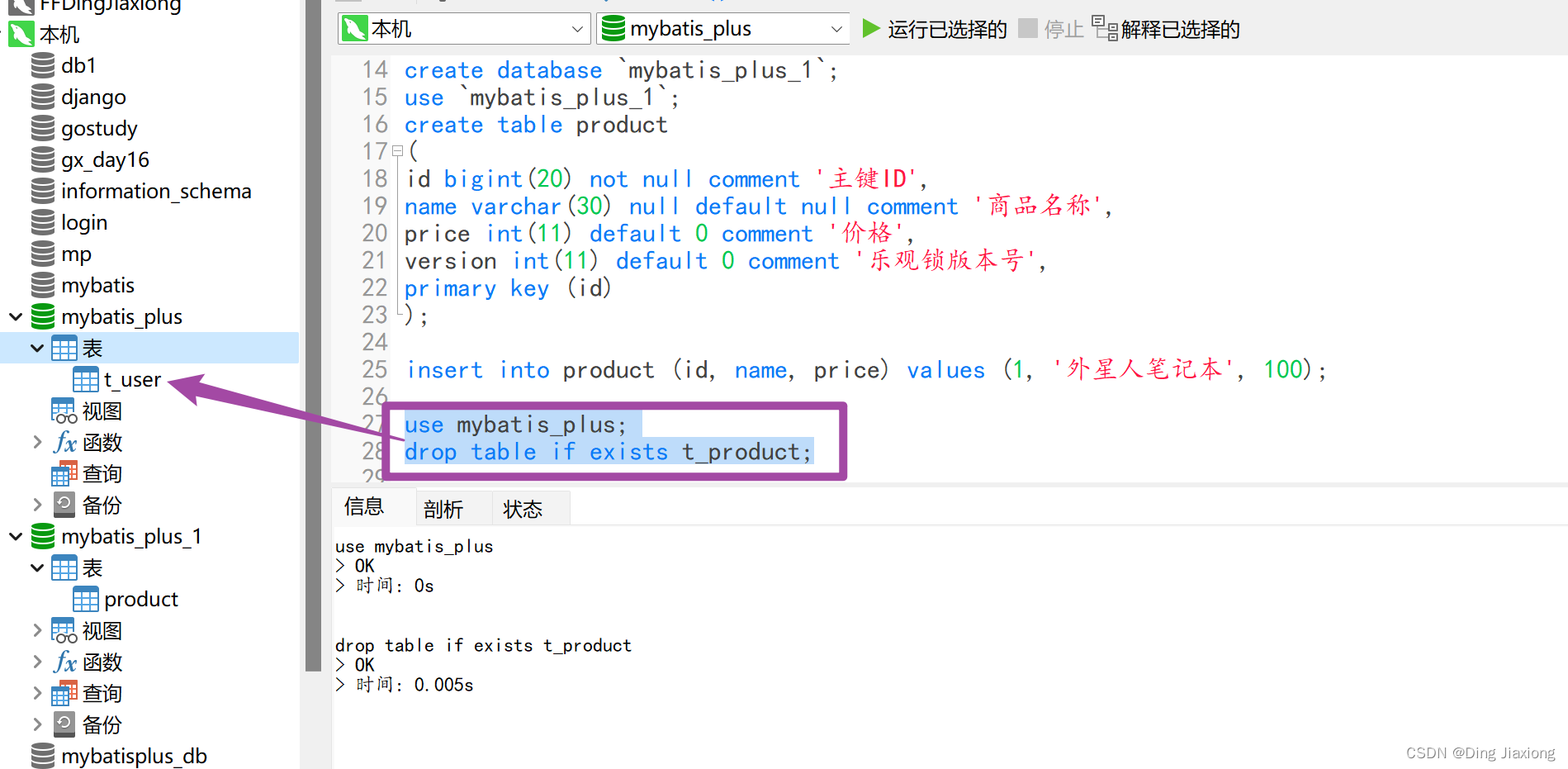Click line 14 create database statement
The image size is (1568, 769).
(x=621, y=70)
